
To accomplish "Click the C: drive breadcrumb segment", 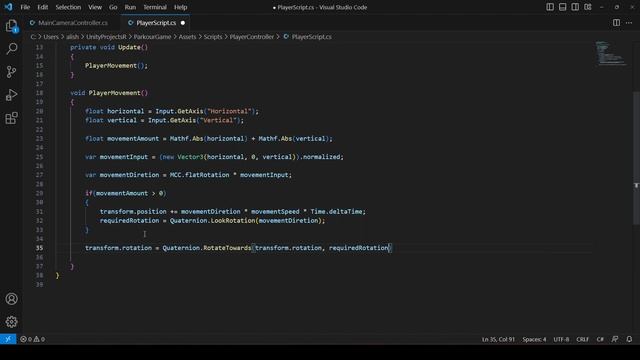I will pyautogui.click(x=33, y=37).
